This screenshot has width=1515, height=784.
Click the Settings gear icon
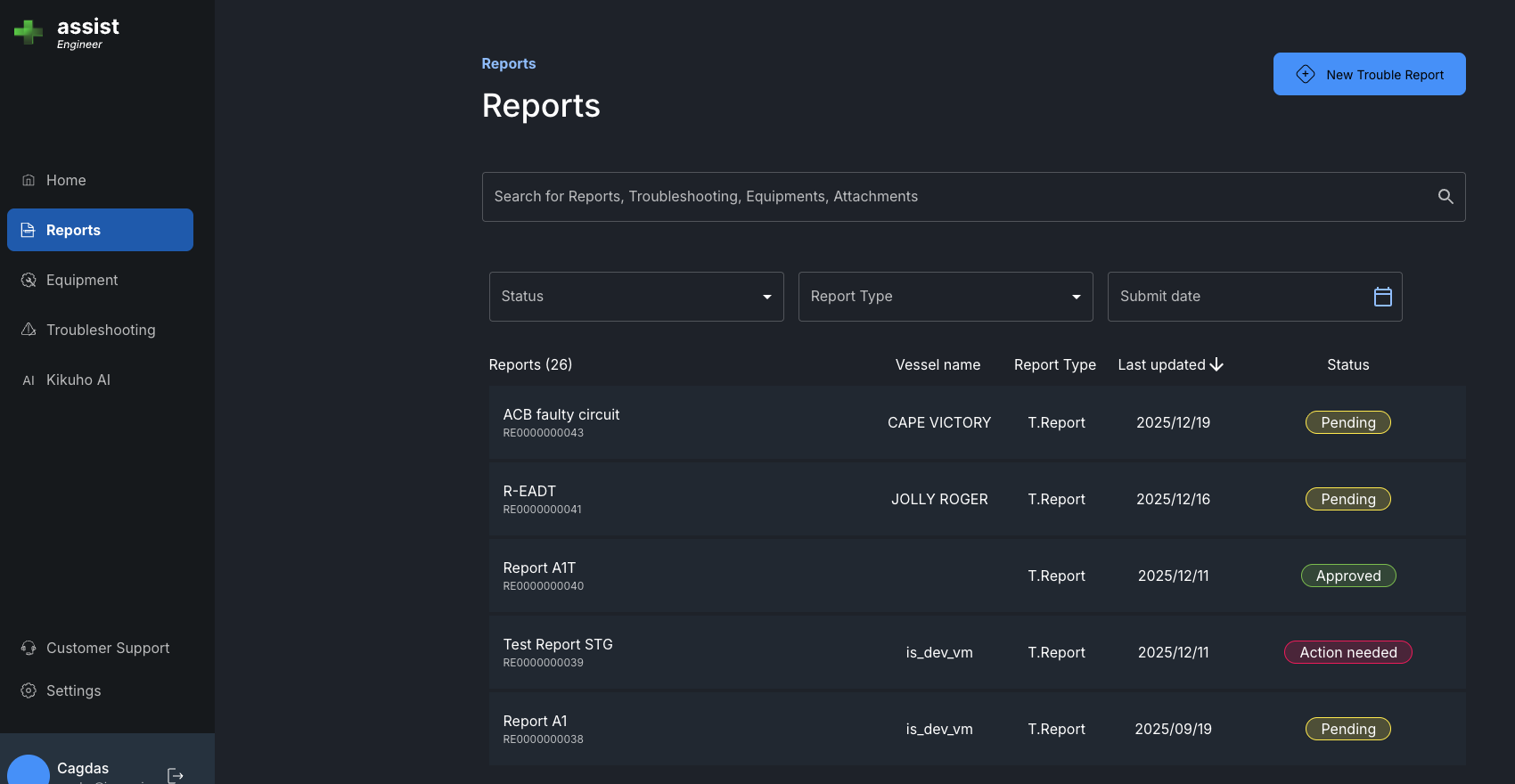(29, 690)
